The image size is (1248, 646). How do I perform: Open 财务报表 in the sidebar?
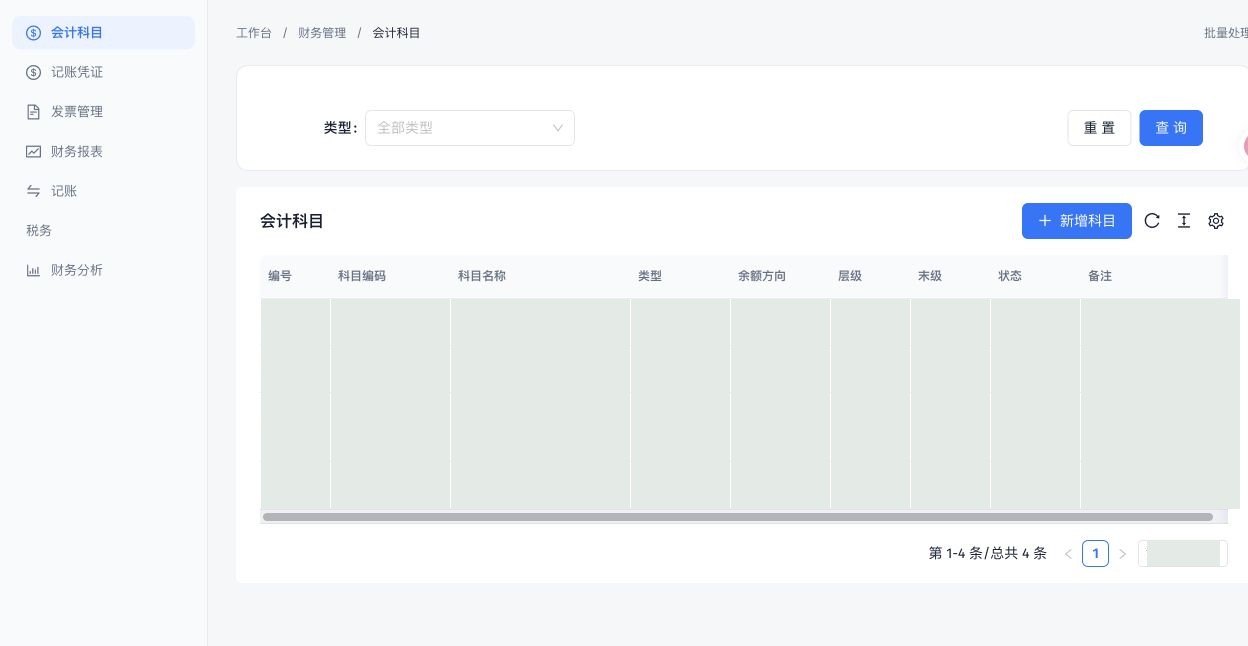pyautogui.click(x=104, y=151)
